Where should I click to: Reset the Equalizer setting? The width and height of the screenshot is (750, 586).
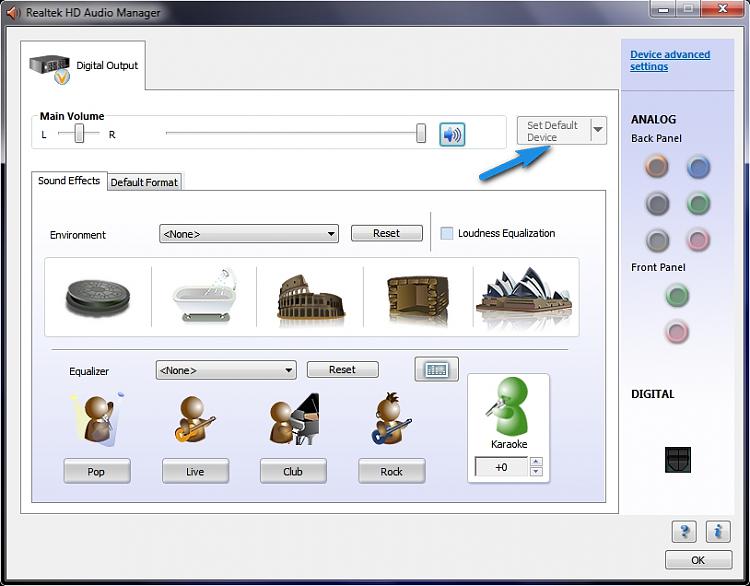click(342, 370)
